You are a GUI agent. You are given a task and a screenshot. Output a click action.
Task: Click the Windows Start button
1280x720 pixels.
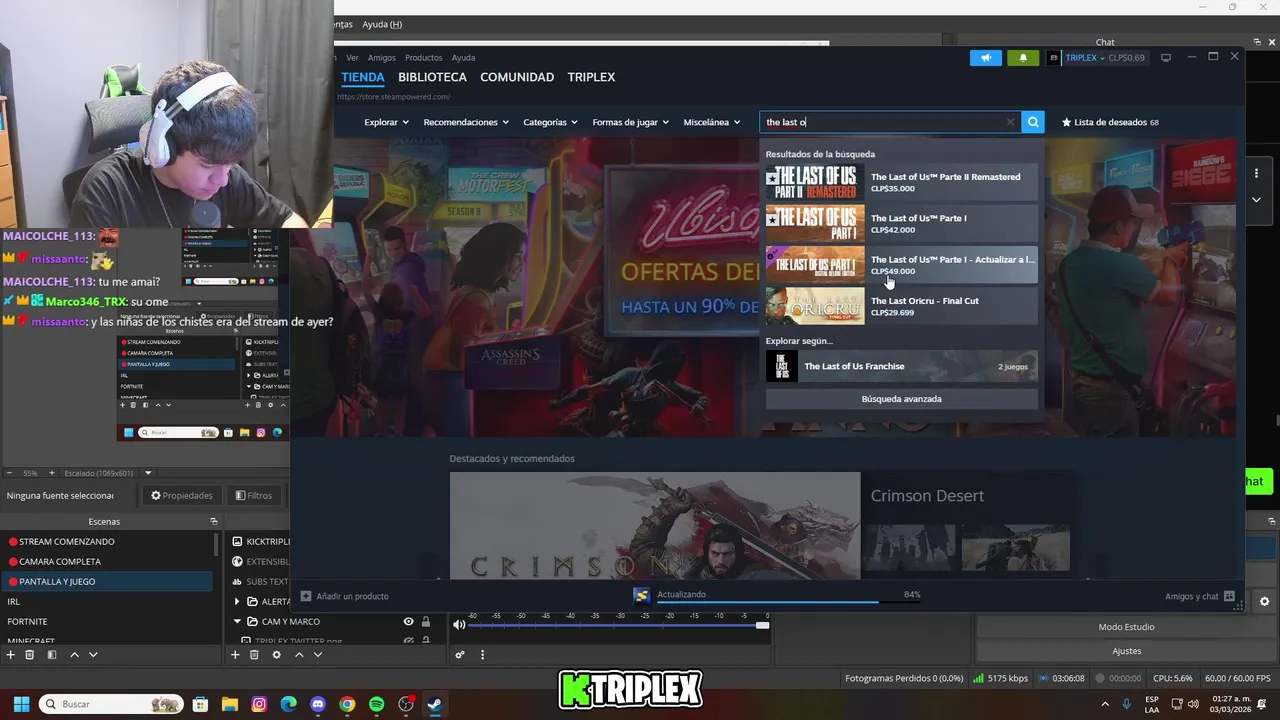coord(21,704)
